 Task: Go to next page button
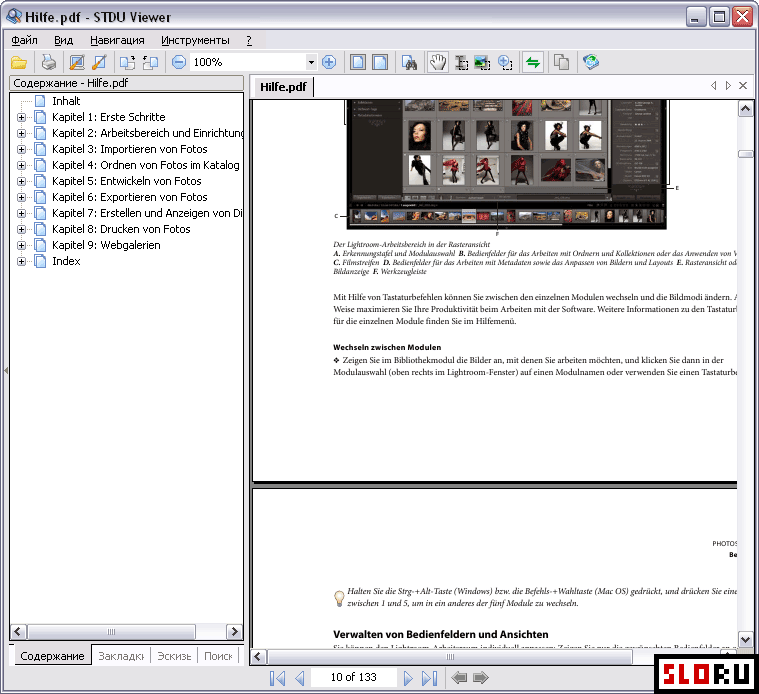(408, 678)
